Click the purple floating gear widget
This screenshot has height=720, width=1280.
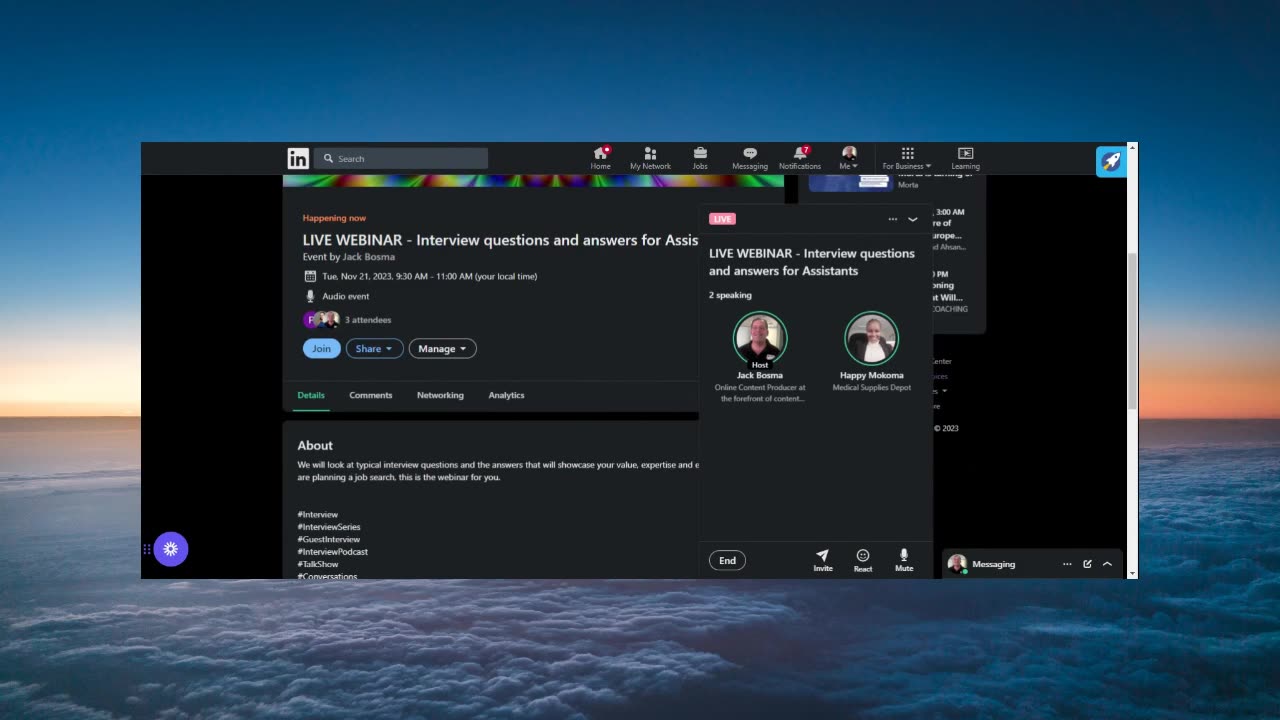click(171, 549)
